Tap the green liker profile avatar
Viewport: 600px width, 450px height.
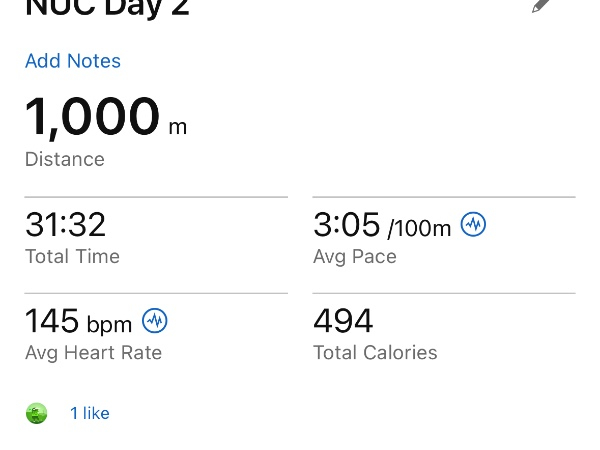36,413
